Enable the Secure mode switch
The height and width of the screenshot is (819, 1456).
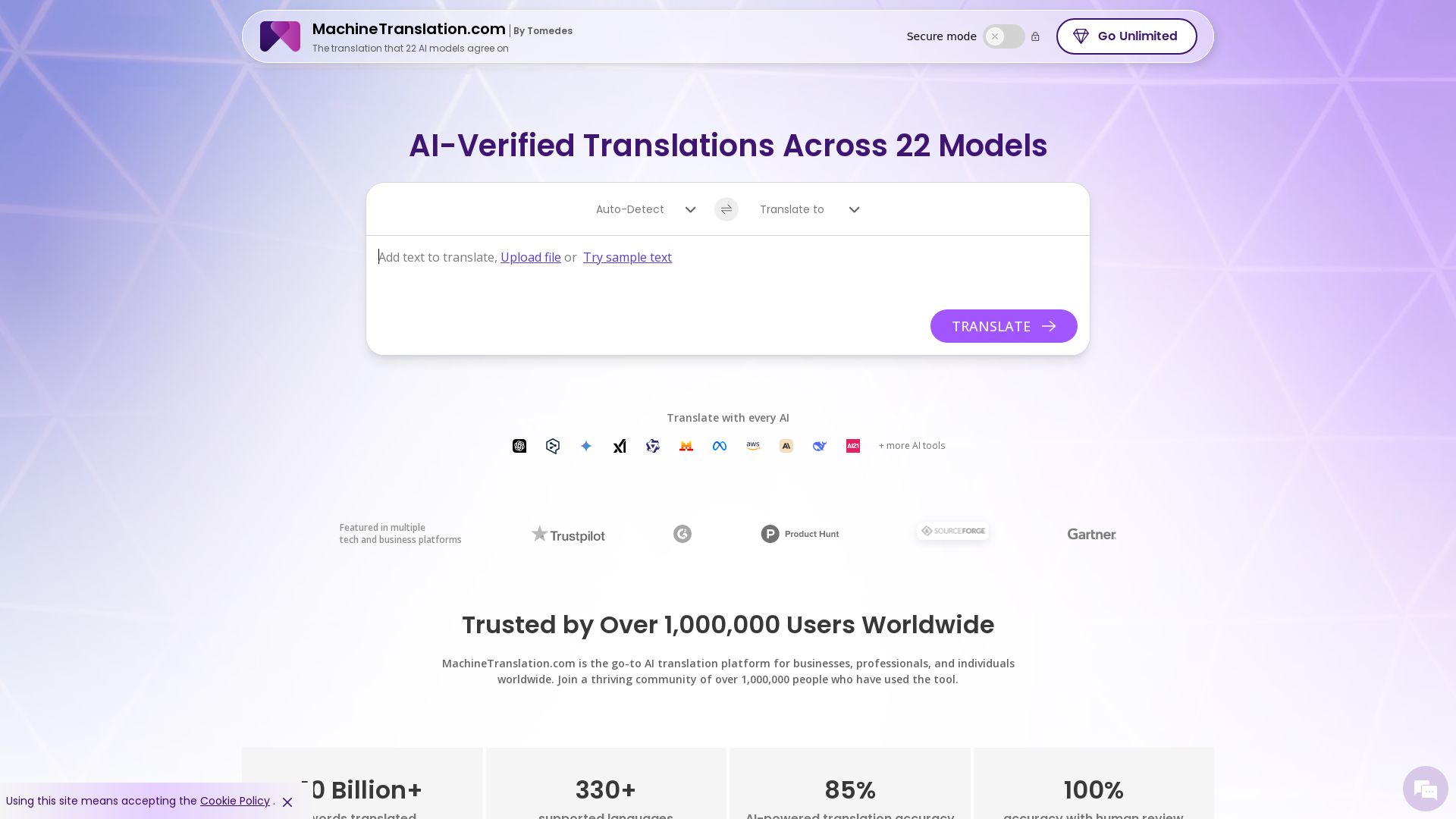coord(1003,36)
